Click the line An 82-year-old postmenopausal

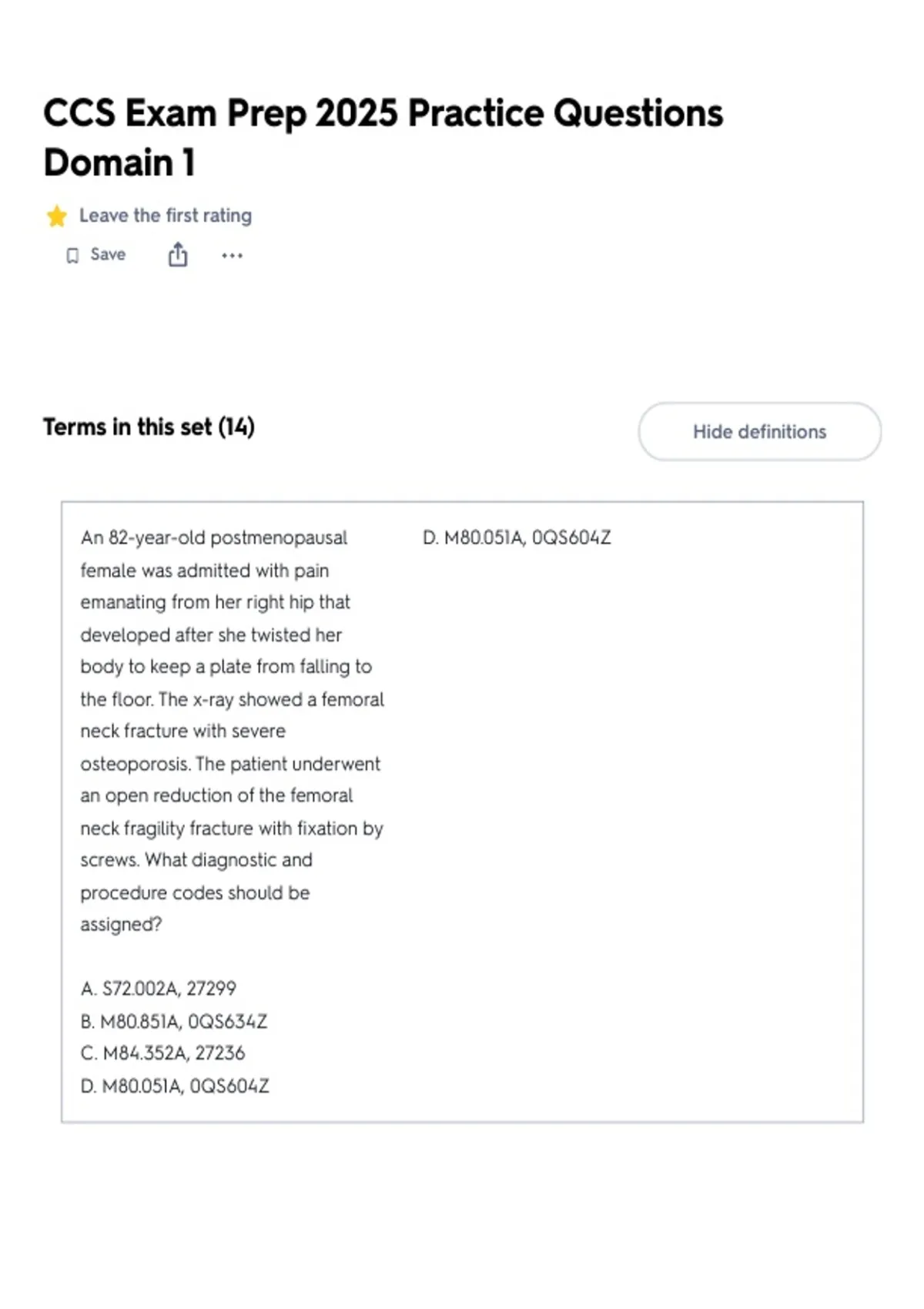(214, 537)
